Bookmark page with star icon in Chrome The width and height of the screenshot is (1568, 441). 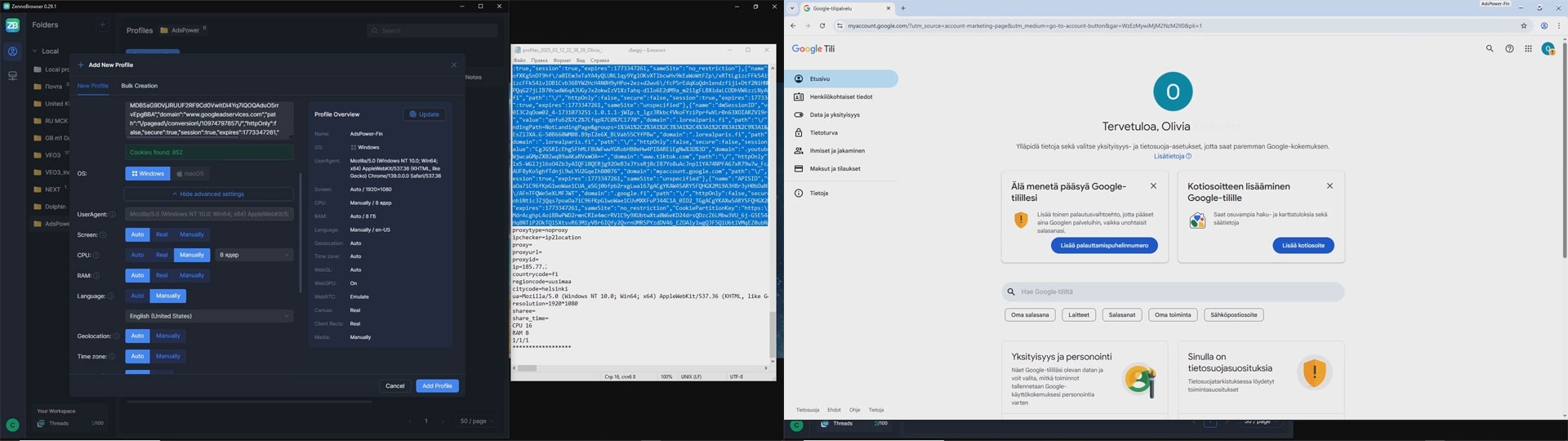1524,26
